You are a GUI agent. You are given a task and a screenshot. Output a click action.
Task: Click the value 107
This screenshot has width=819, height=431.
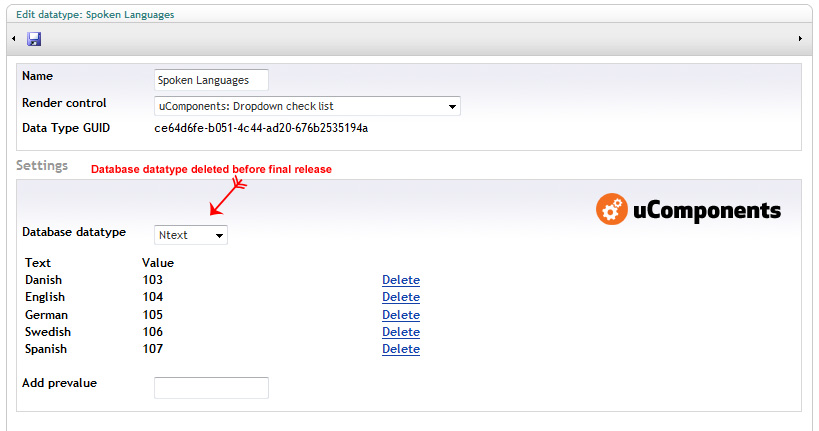153,349
